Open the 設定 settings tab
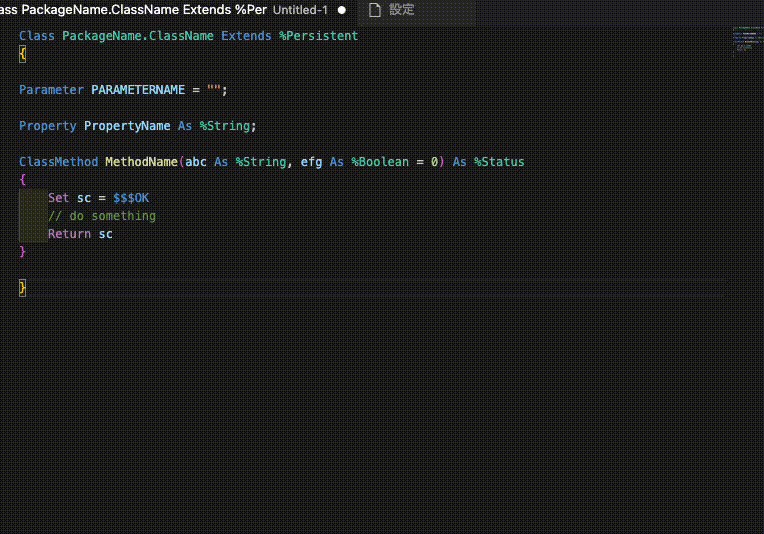Image resolution: width=764 pixels, height=534 pixels. coord(401,10)
